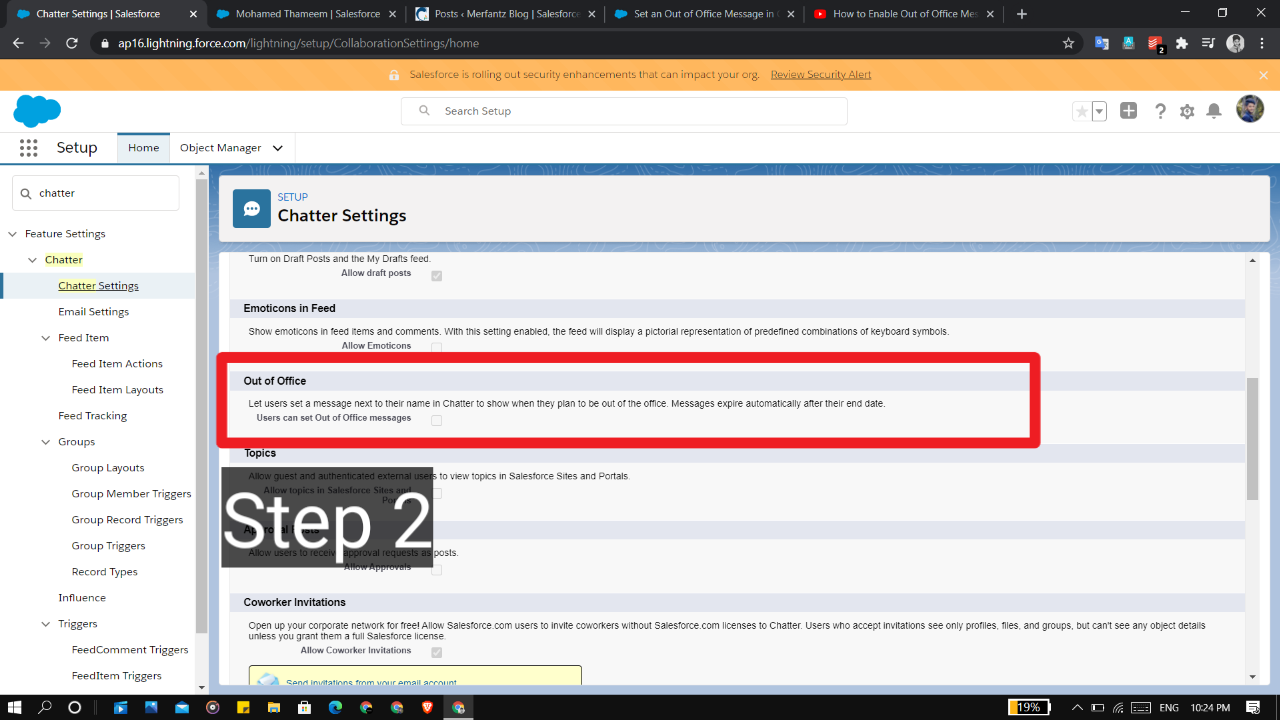Open Cortana from the taskbar

[74, 707]
